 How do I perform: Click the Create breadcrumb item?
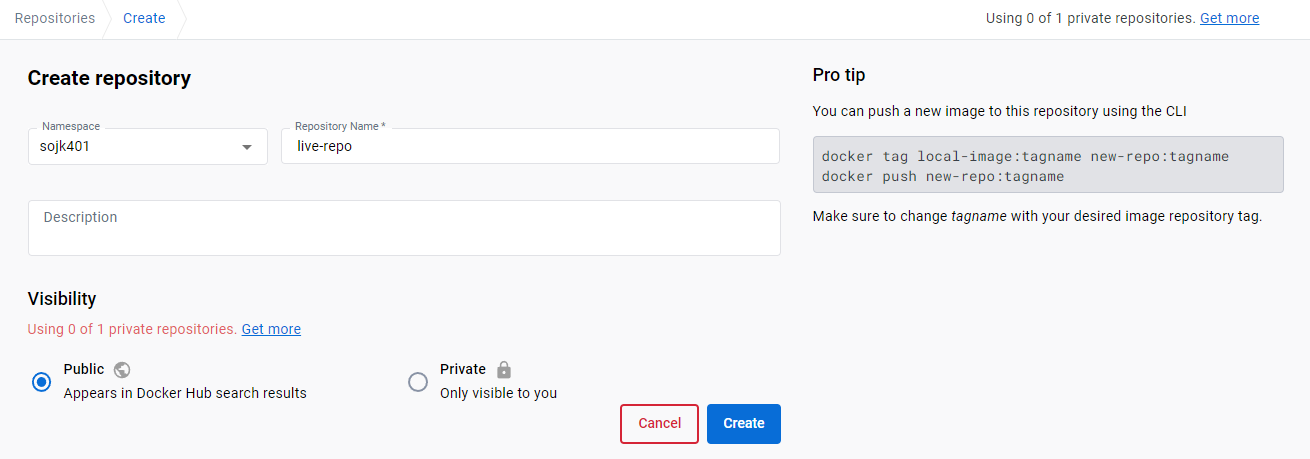point(144,18)
